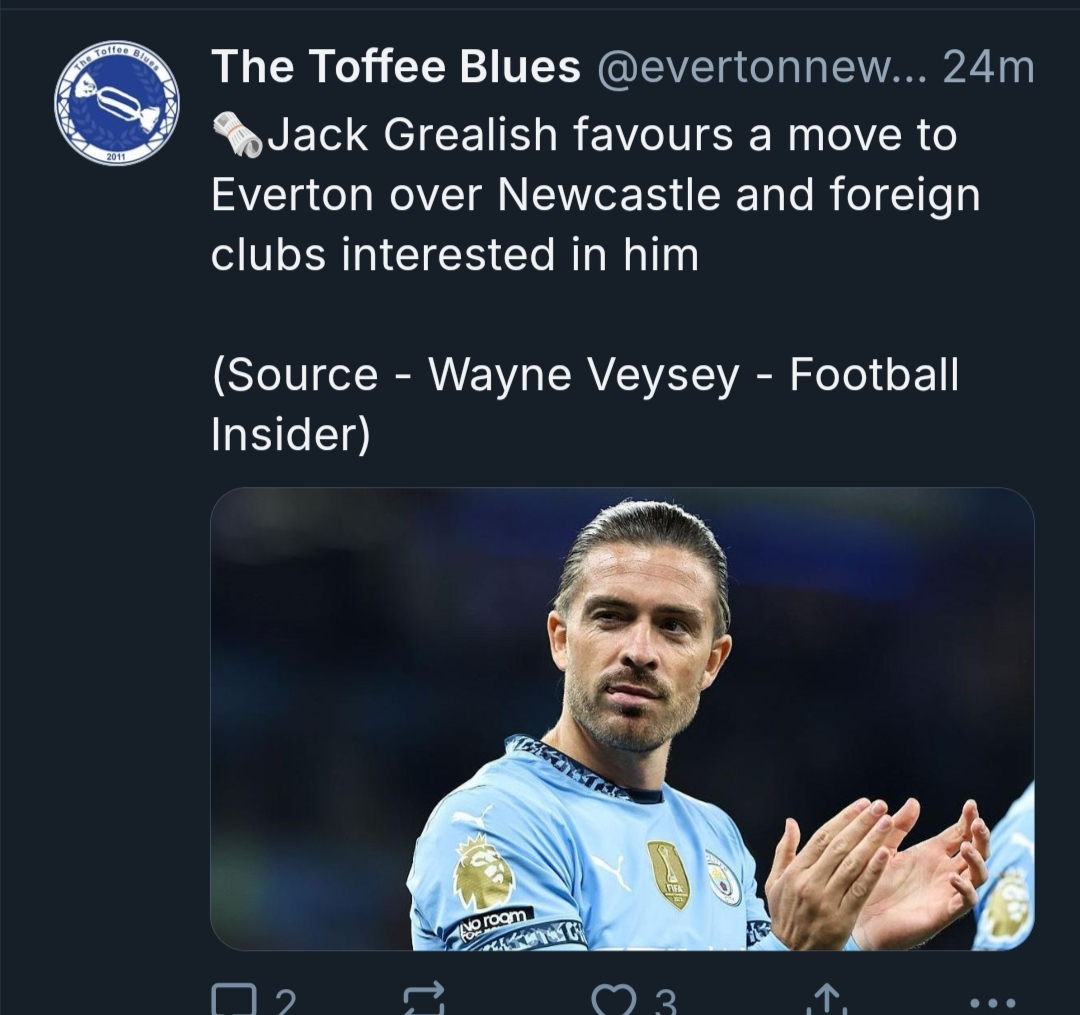Image resolution: width=1080 pixels, height=1015 pixels.
Task: Click the newspaper emoji in the tweet
Action: [237, 135]
